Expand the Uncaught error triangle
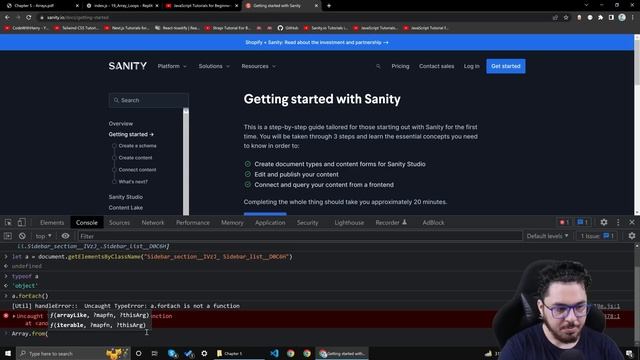Screen dimensions: 640x360 tap(13, 316)
